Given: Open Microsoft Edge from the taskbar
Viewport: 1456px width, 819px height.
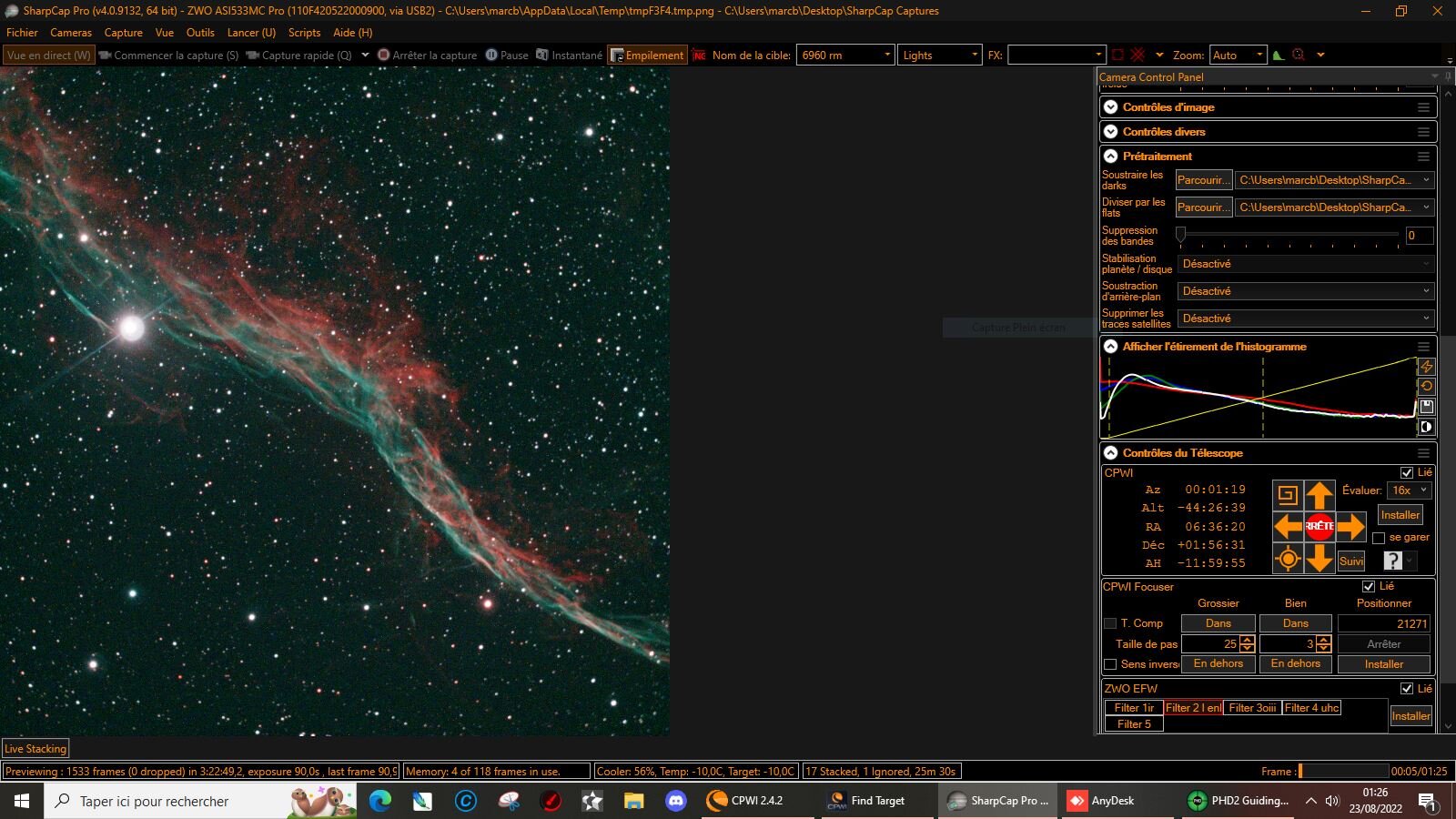Looking at the screenshot, I should (380, 801).
